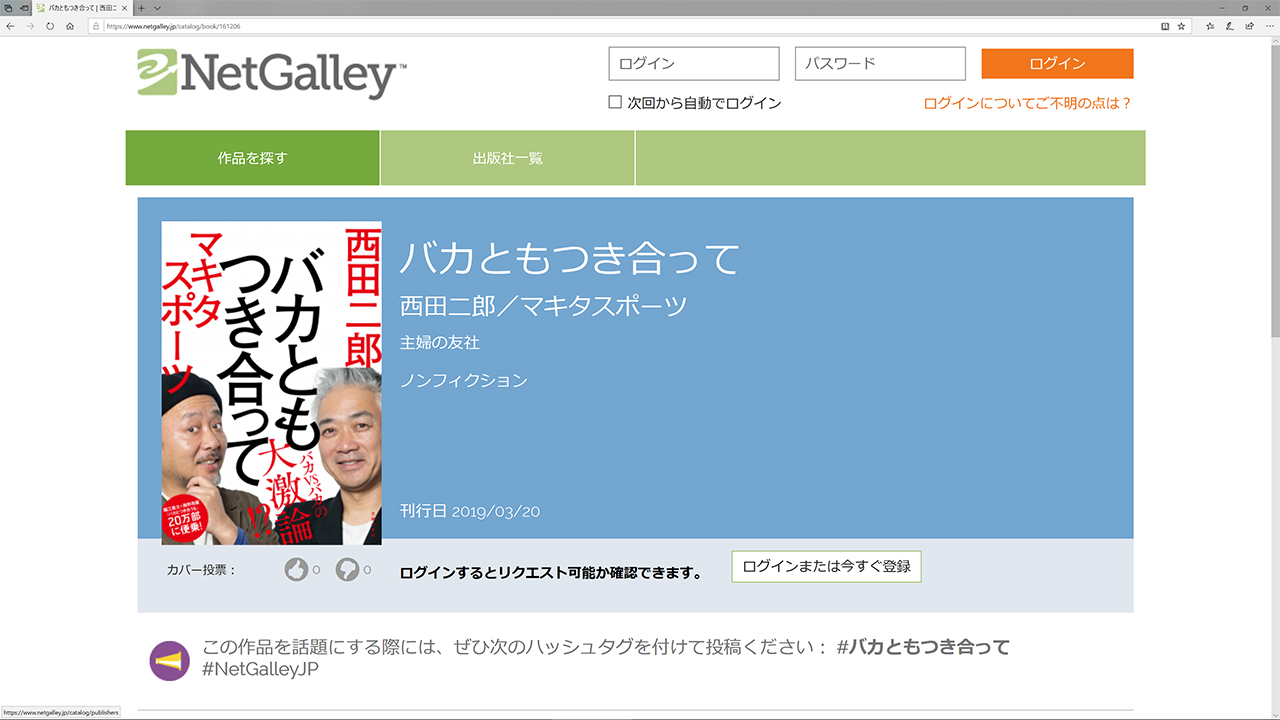The height and width of the screenshot is (720, 1280).
Task: Click the #NetGalleyJP hashtag text
Action: tap(260, 669)
